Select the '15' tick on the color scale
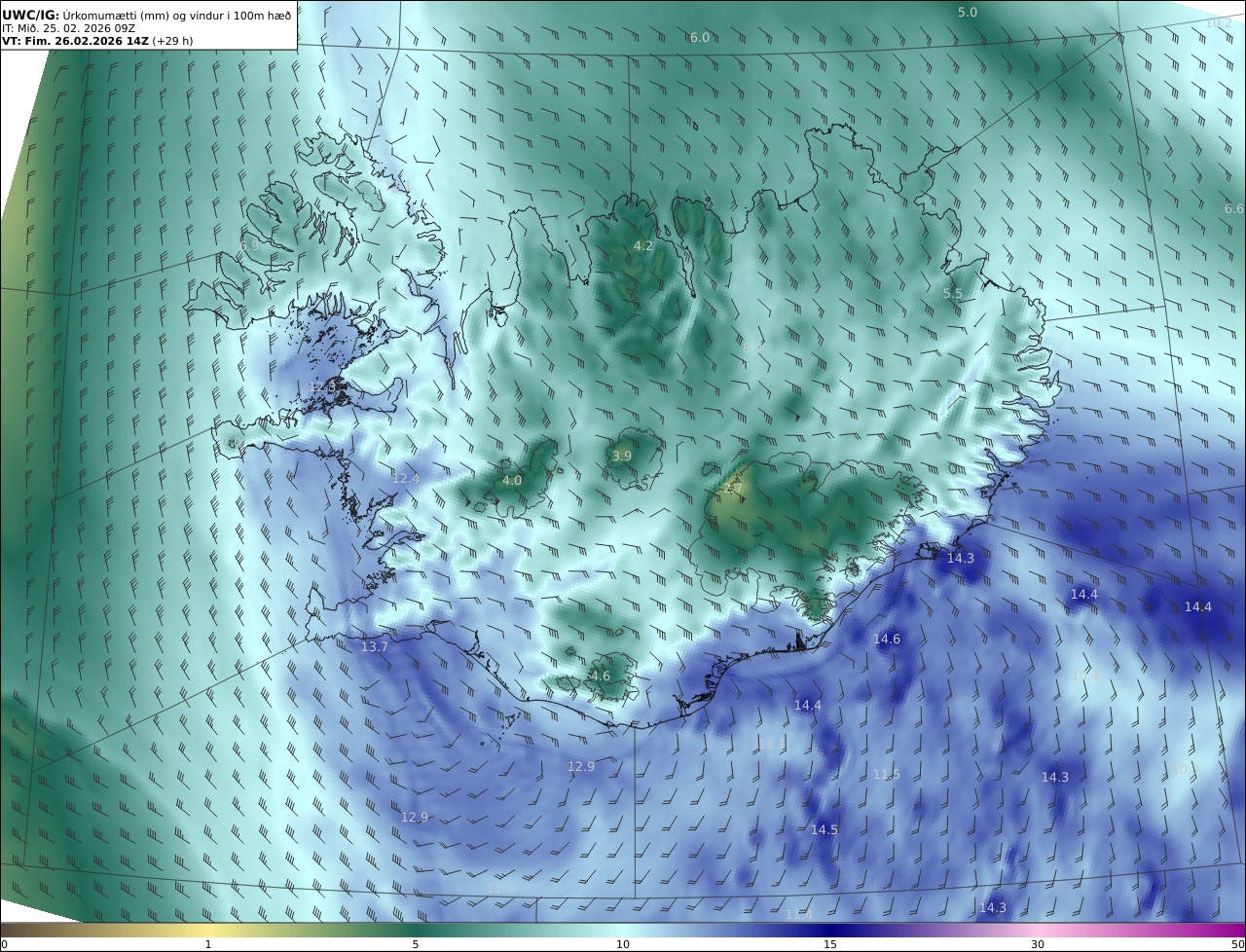 830,944
